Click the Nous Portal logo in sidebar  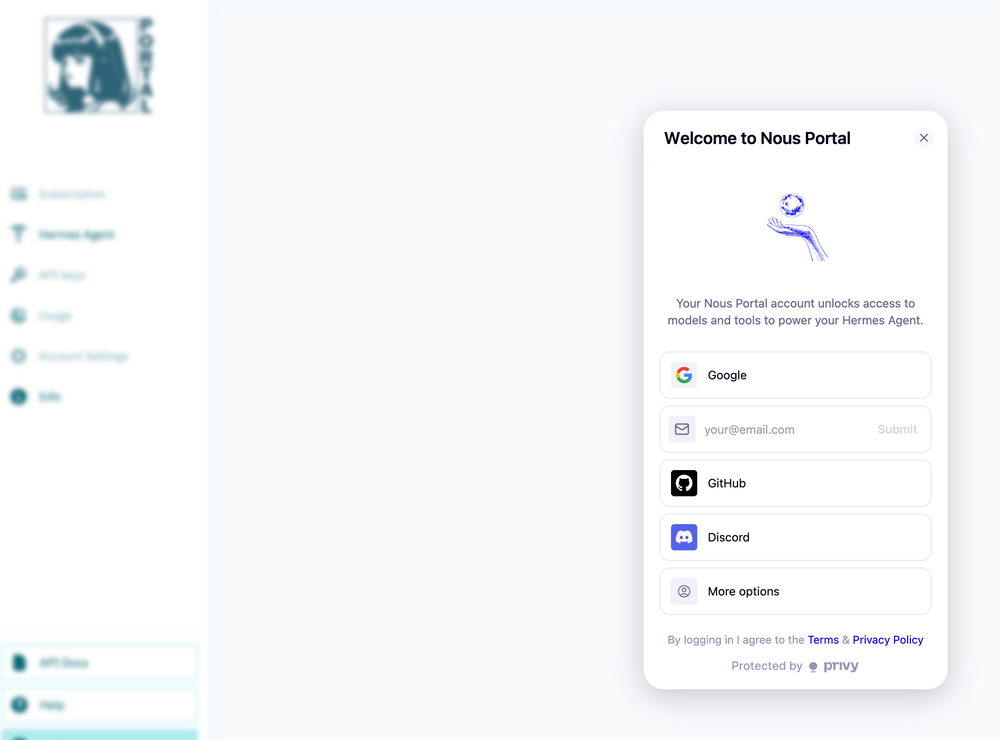pos(99,66)
